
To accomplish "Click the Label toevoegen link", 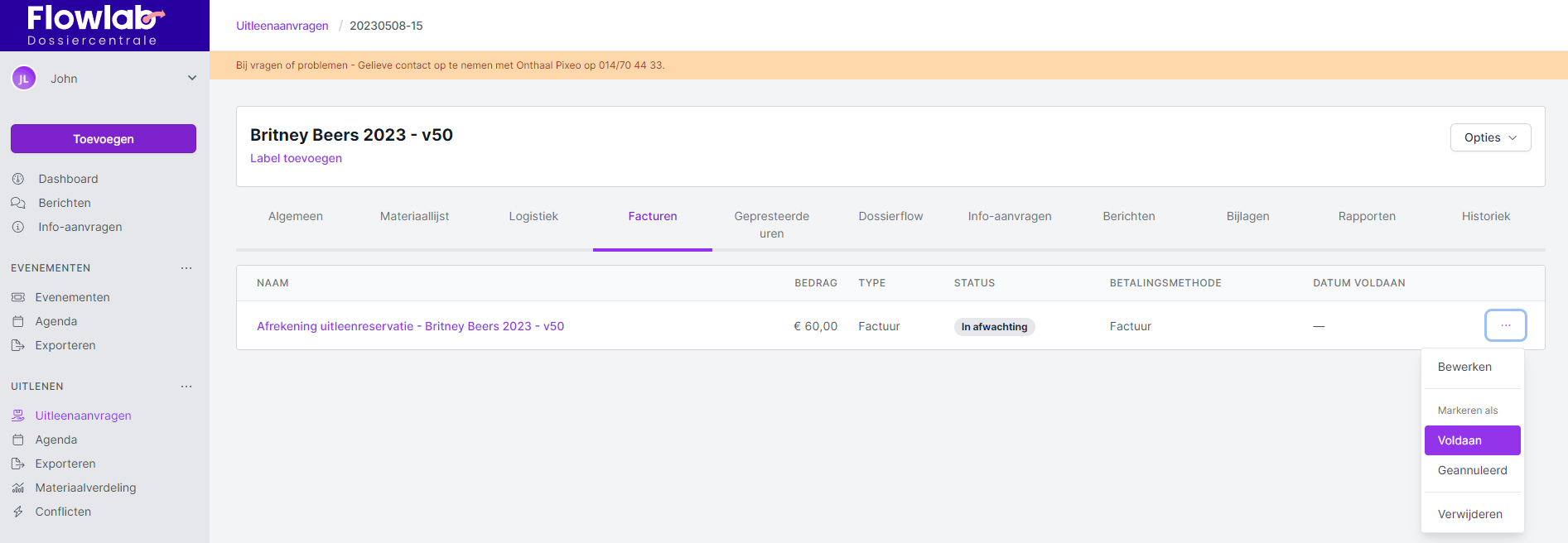I will point(296,158).
